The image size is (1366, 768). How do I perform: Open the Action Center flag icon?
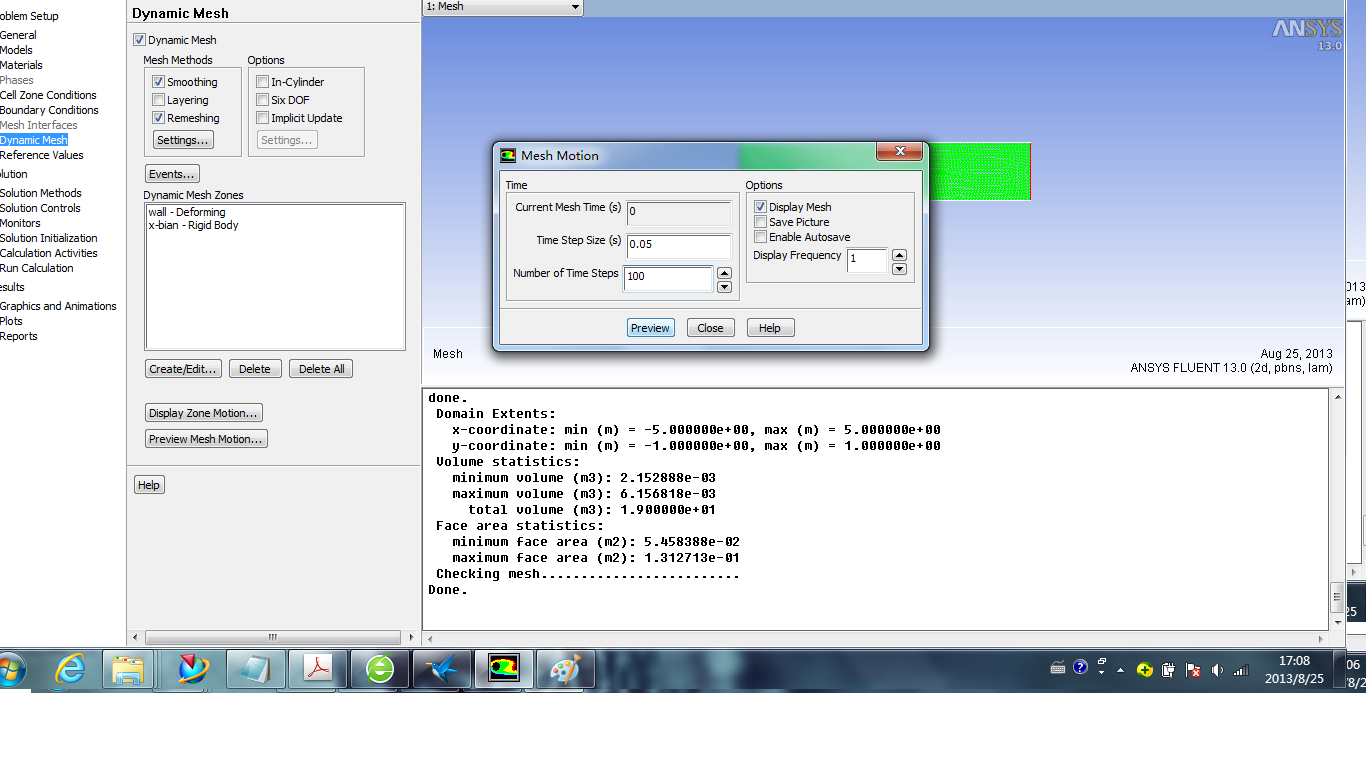1192,670
